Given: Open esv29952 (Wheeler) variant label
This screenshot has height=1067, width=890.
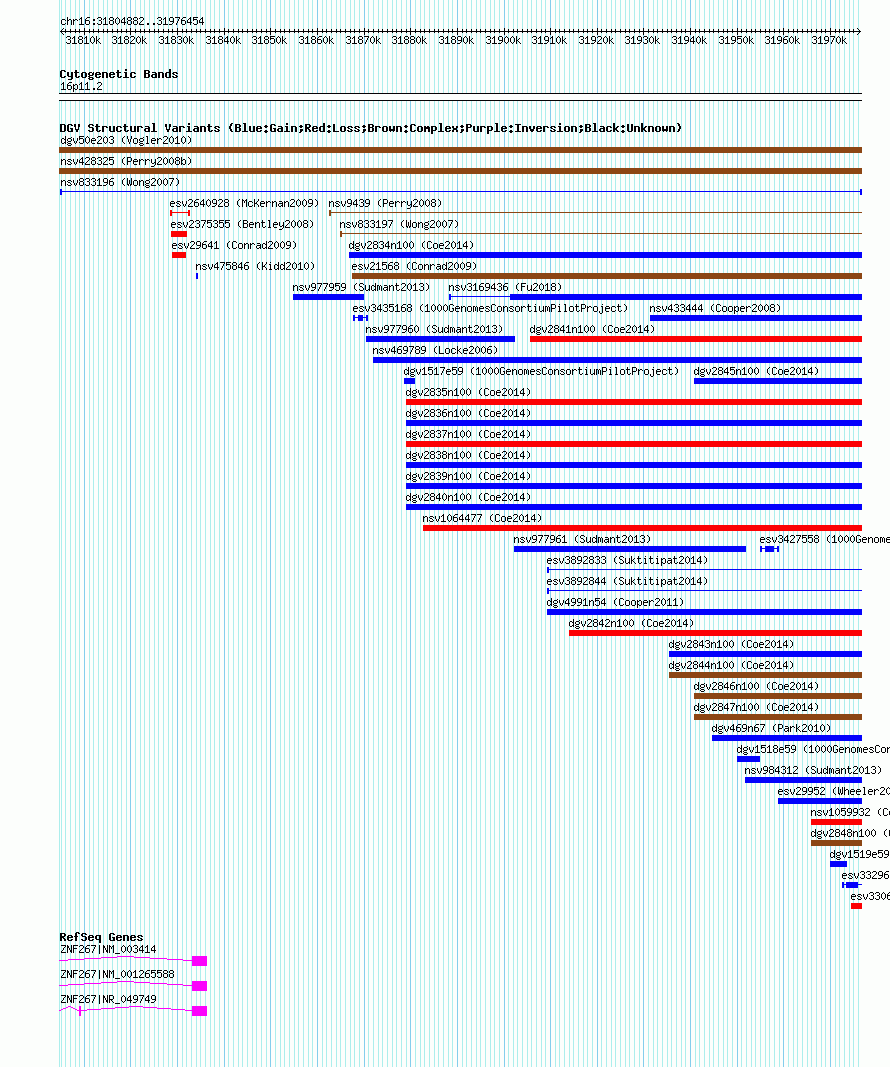Looking at the screenshot, I should (x=833, y=792).
